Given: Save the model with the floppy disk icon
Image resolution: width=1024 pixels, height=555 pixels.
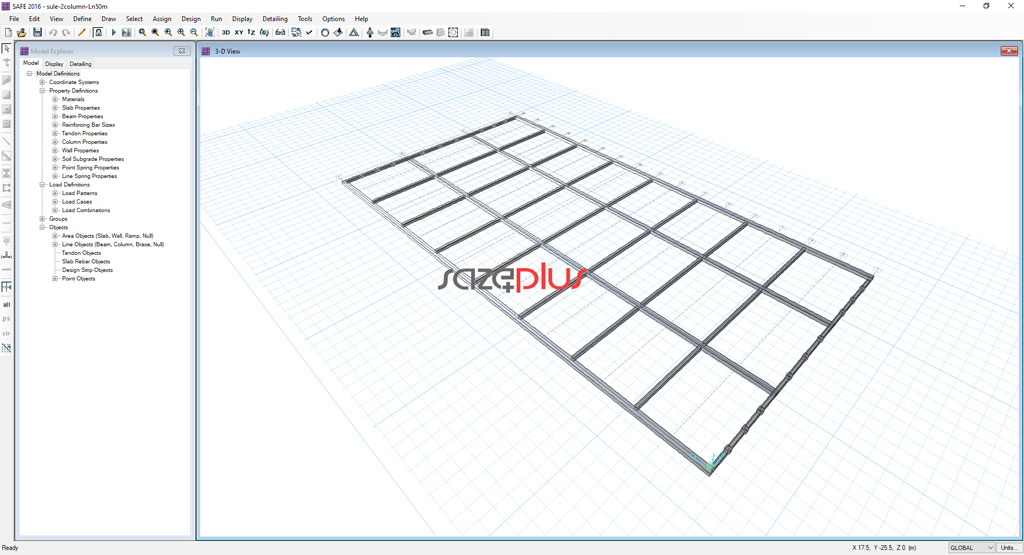Looking at the screenshot, I should (37, 32).
